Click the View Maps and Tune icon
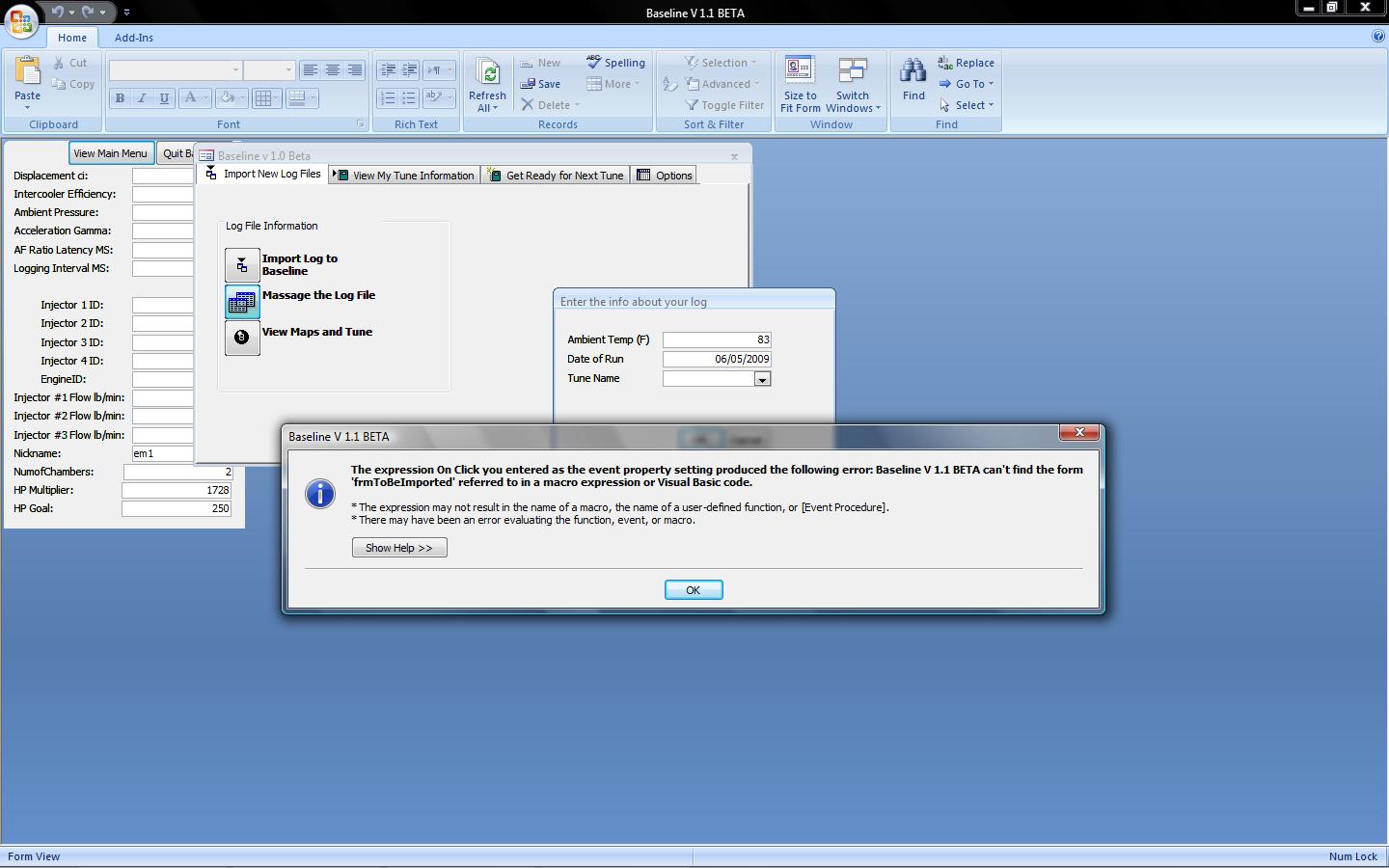The width and height of the screenshot is (1389, 868). 242,338
